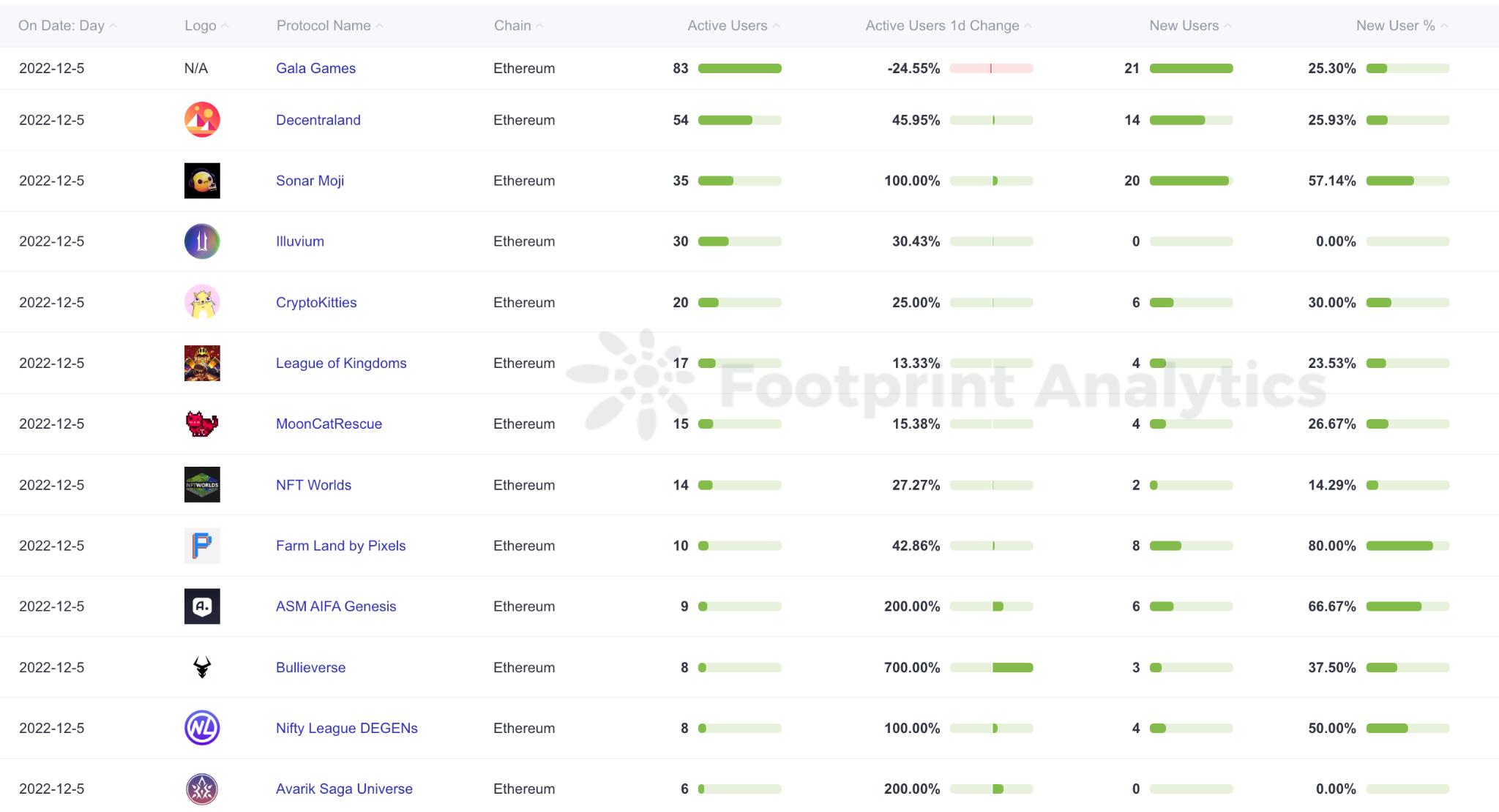1499x812 pixels.
Task: Sort by Active Users column header
Action: click(x=734, y=26)
